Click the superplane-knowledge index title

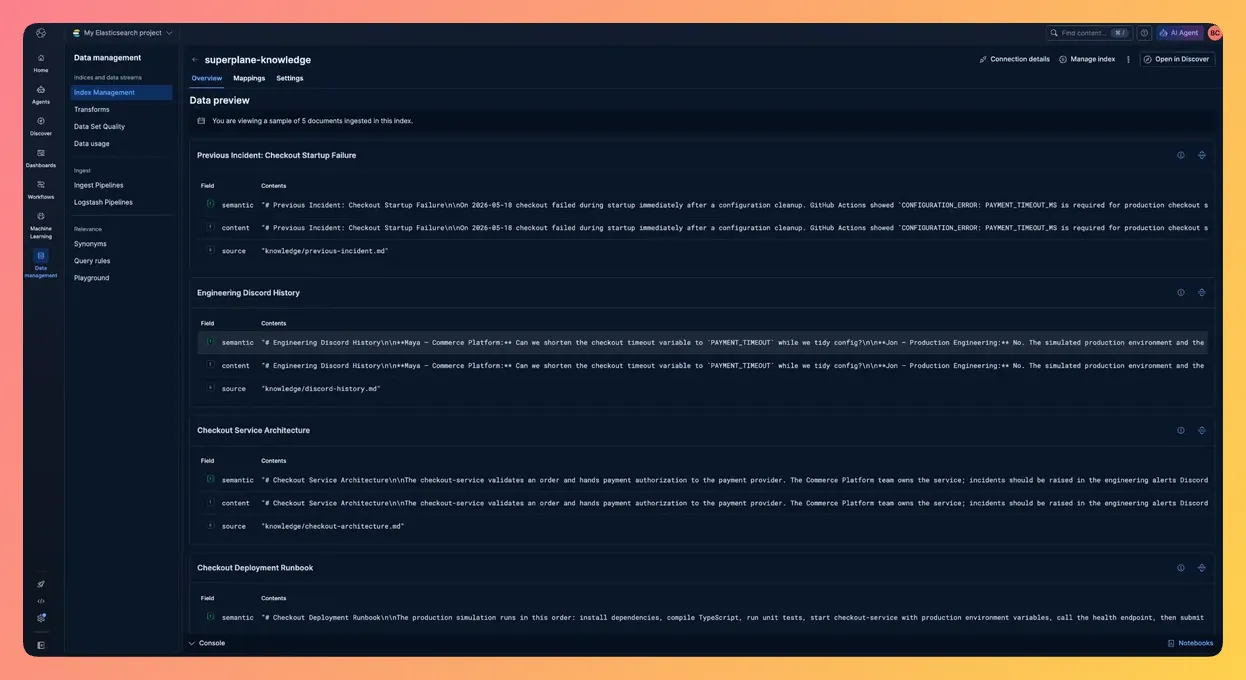258,60
